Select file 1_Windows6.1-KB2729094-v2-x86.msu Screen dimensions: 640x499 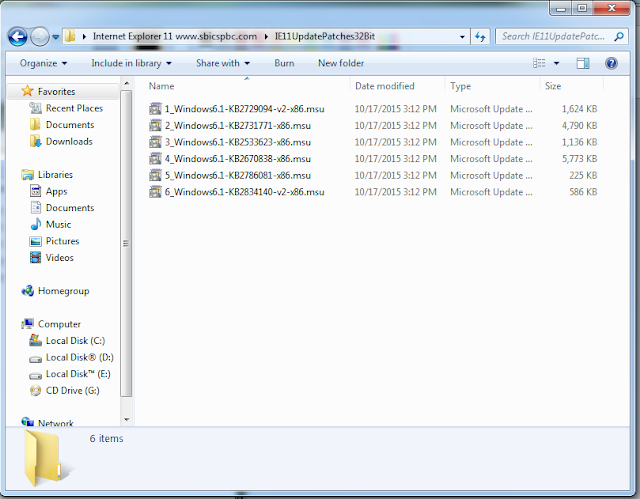[244, 109]
